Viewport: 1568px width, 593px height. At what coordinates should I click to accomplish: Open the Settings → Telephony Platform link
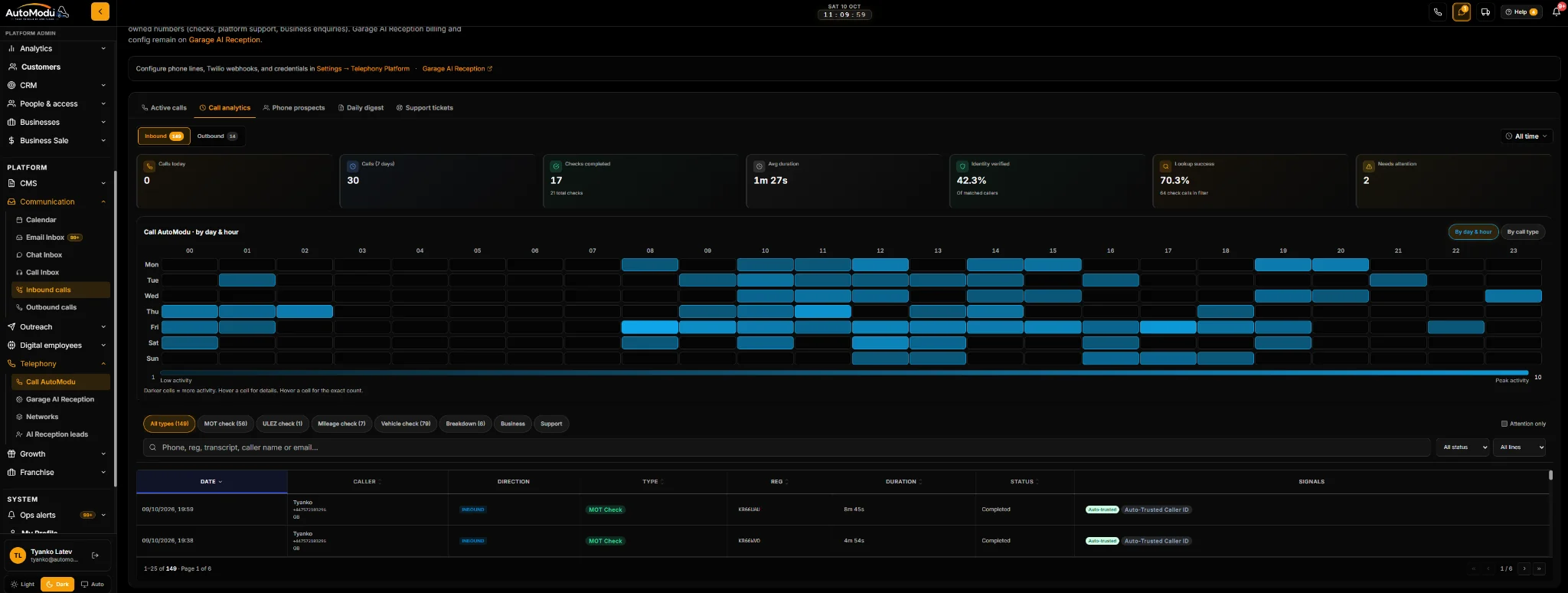363,69
